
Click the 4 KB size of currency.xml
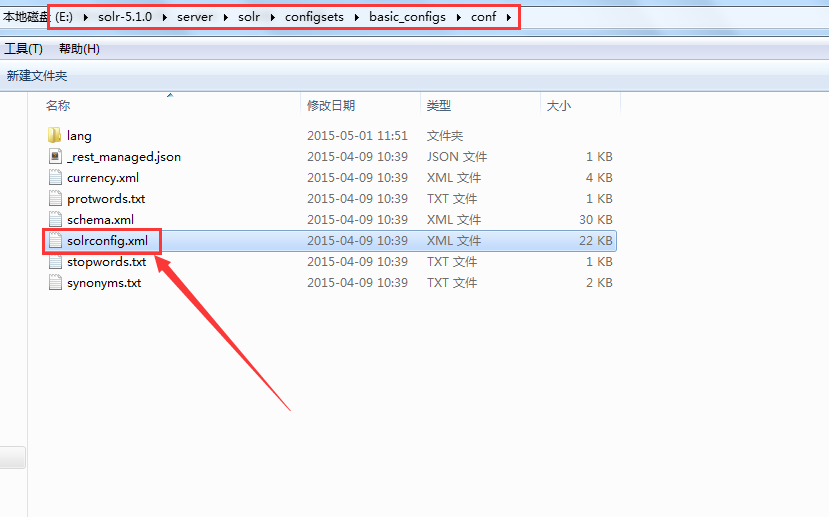point(599,178)
